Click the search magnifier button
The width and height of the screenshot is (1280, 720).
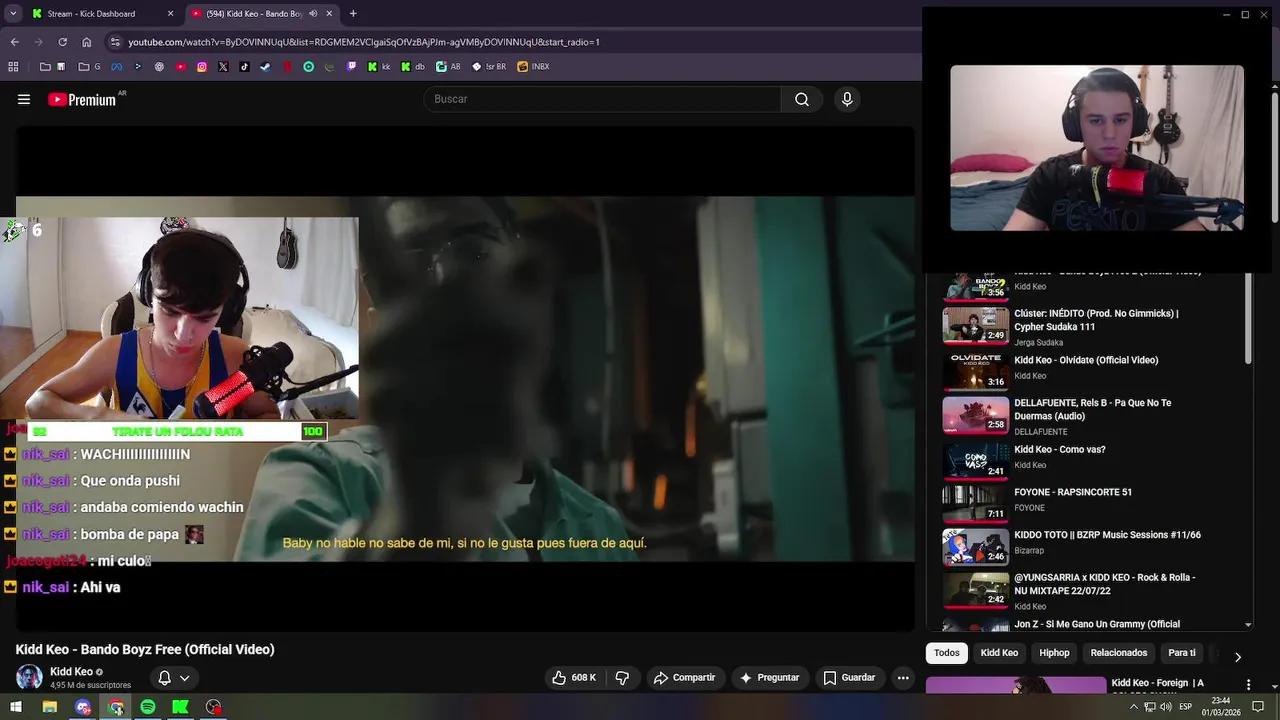pyautogui.click(x=802, y=99)
